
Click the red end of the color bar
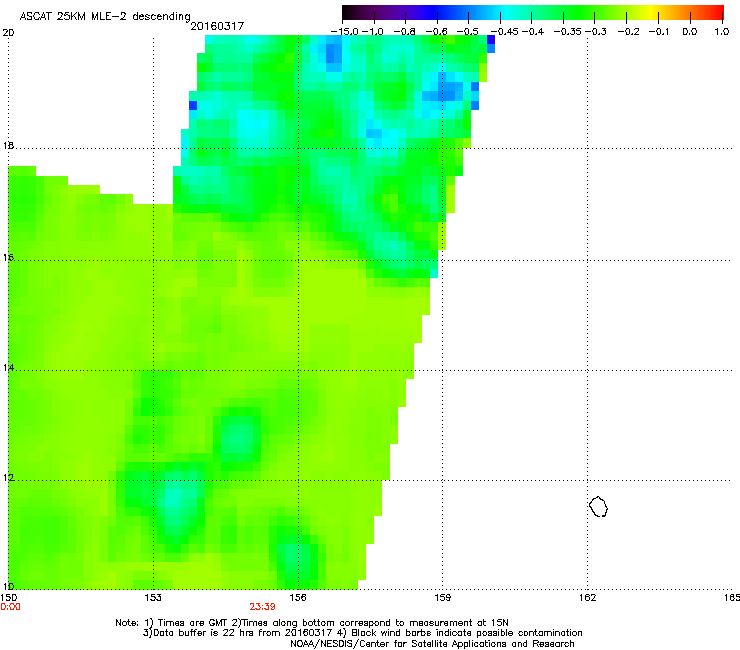[x=716, y=13]
